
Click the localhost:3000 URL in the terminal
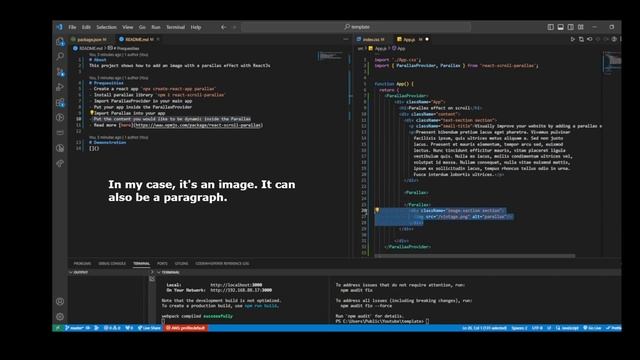[x=236, y=285]
